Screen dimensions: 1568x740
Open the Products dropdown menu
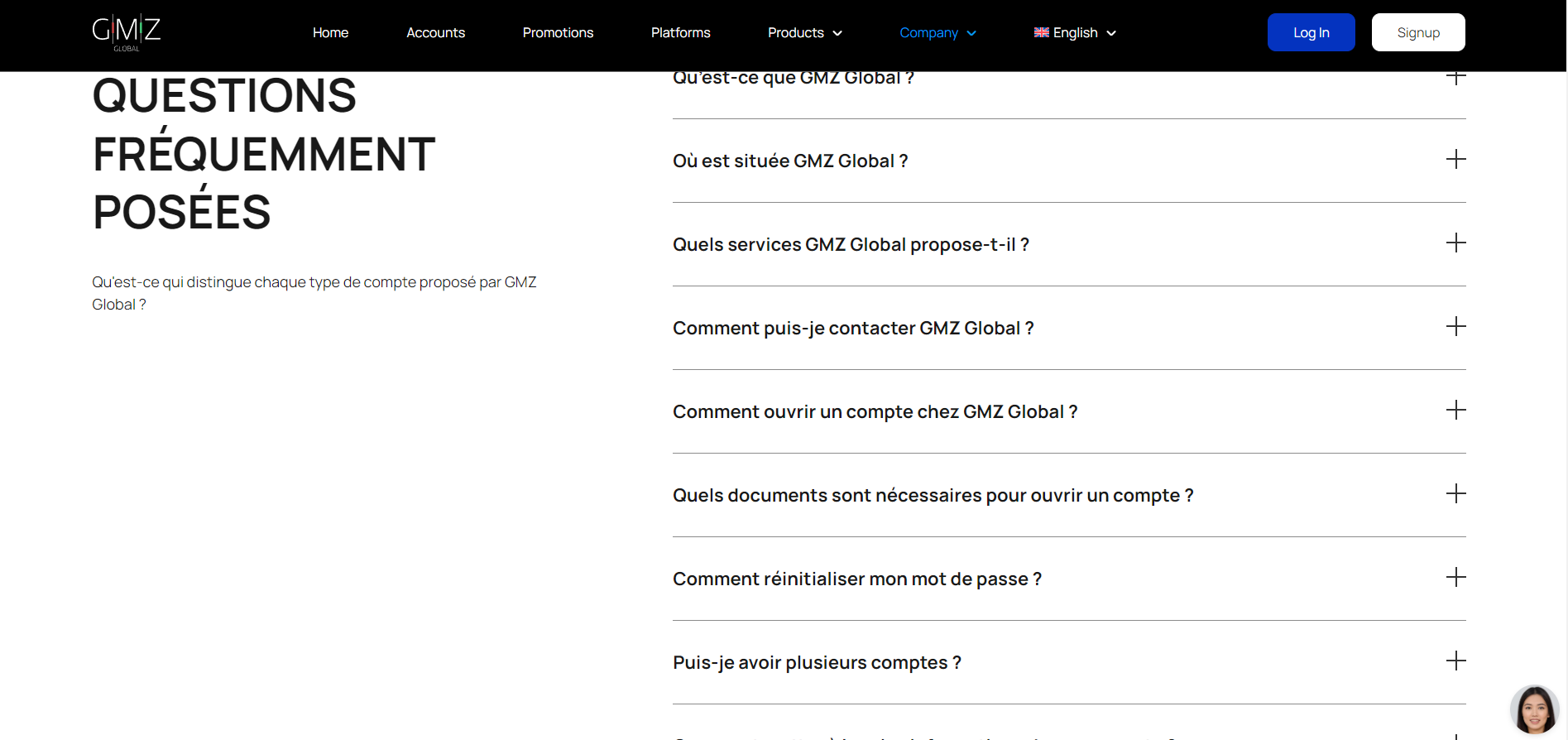tap(804, 33)
